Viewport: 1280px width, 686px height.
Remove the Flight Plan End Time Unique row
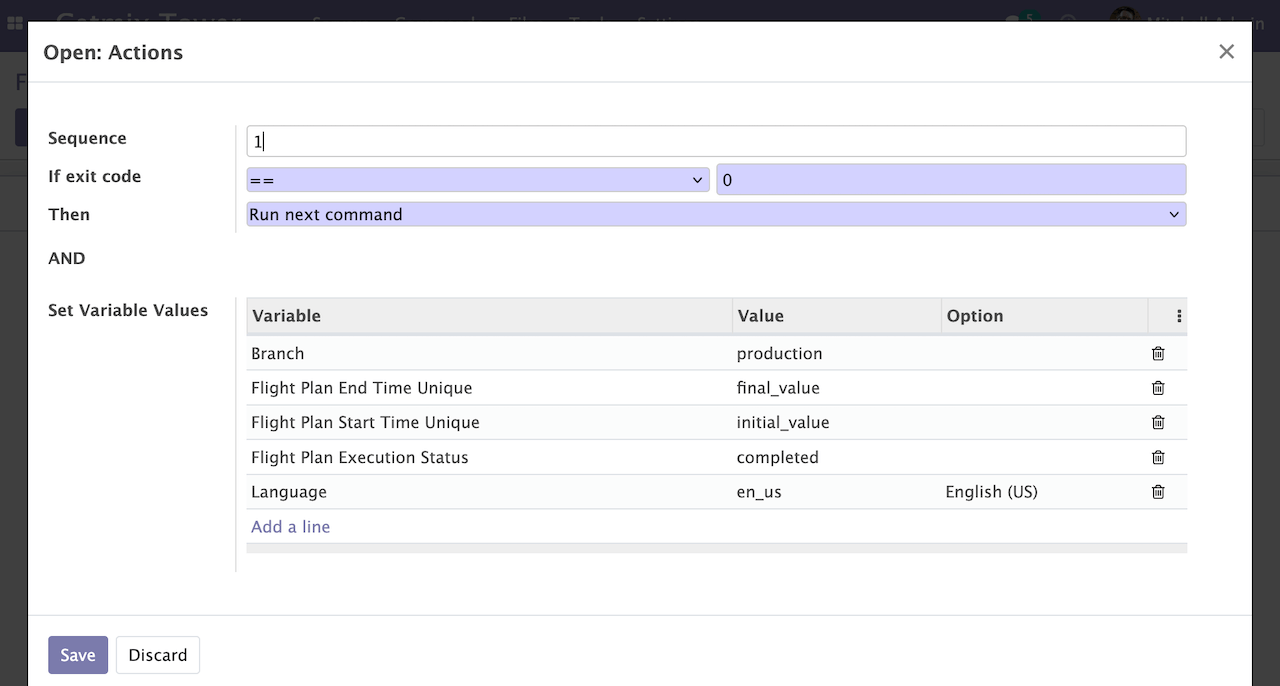pyautogui.click(x=1158, y=388)
